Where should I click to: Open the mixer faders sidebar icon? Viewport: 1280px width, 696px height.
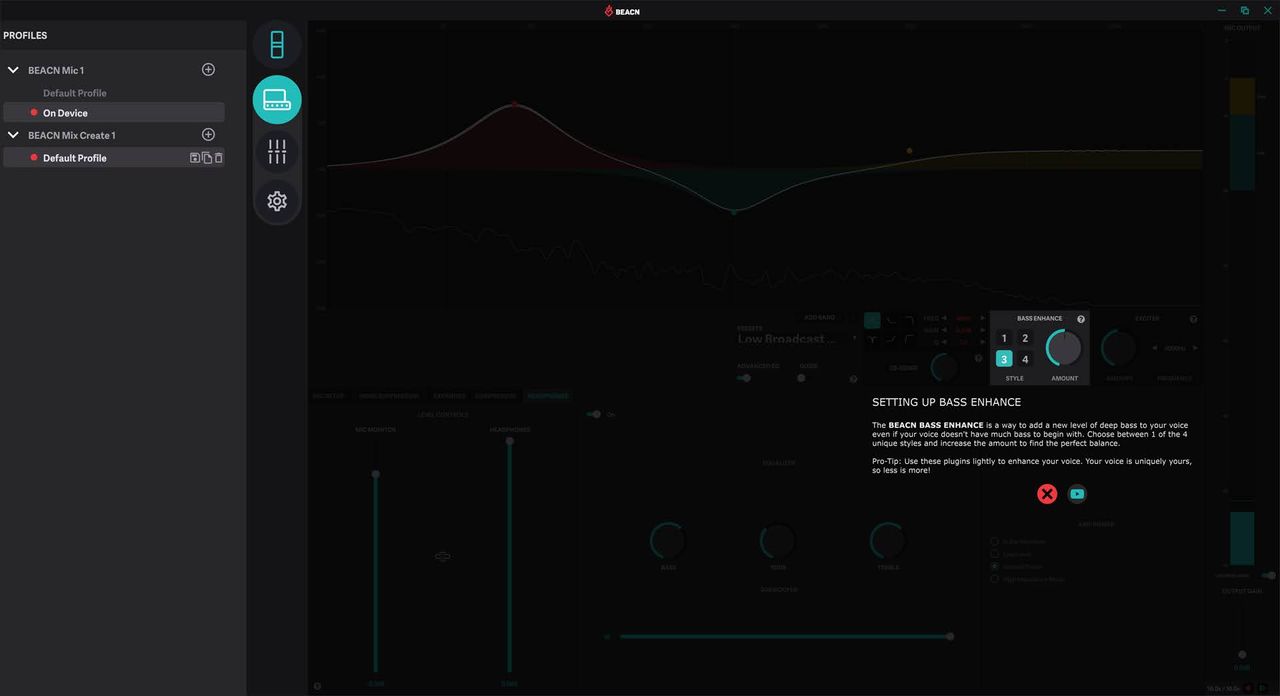tap(277, 152)
